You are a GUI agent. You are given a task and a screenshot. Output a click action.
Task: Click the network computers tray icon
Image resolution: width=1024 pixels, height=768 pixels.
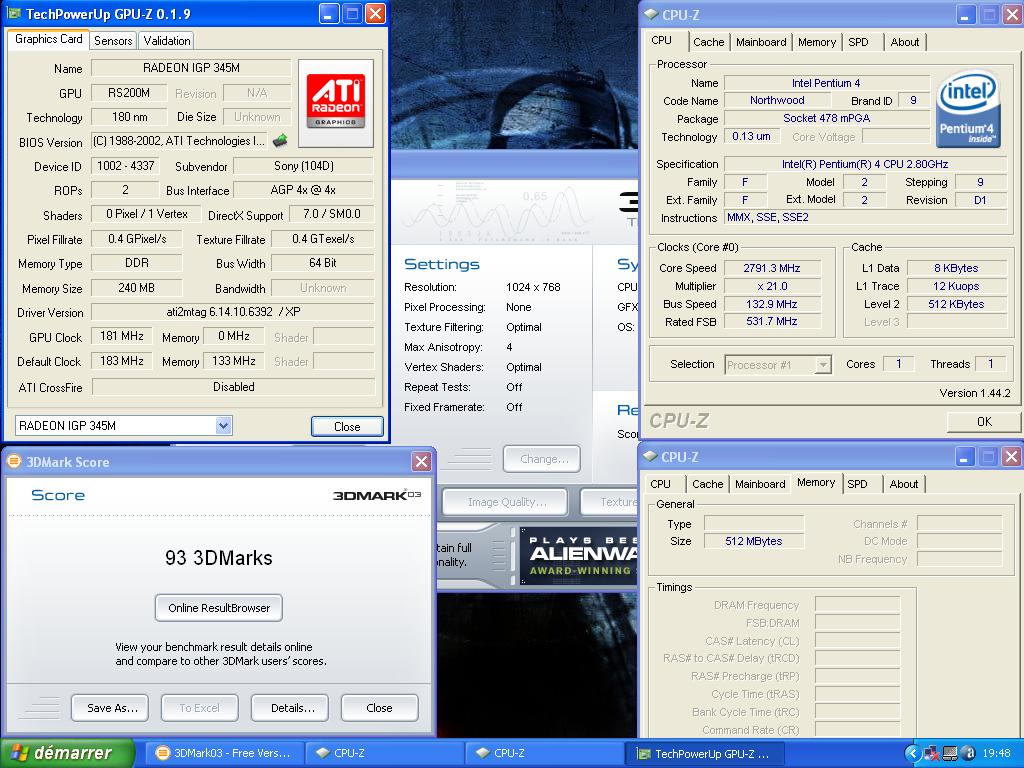932,754
